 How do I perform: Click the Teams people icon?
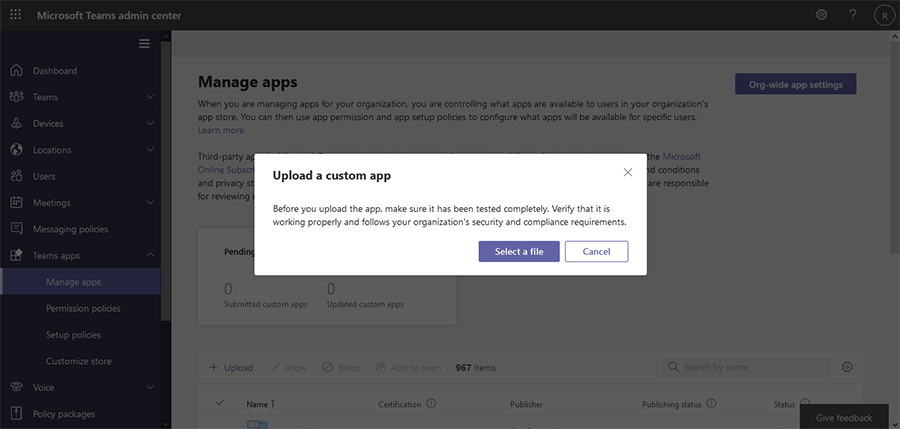[17, 97]
